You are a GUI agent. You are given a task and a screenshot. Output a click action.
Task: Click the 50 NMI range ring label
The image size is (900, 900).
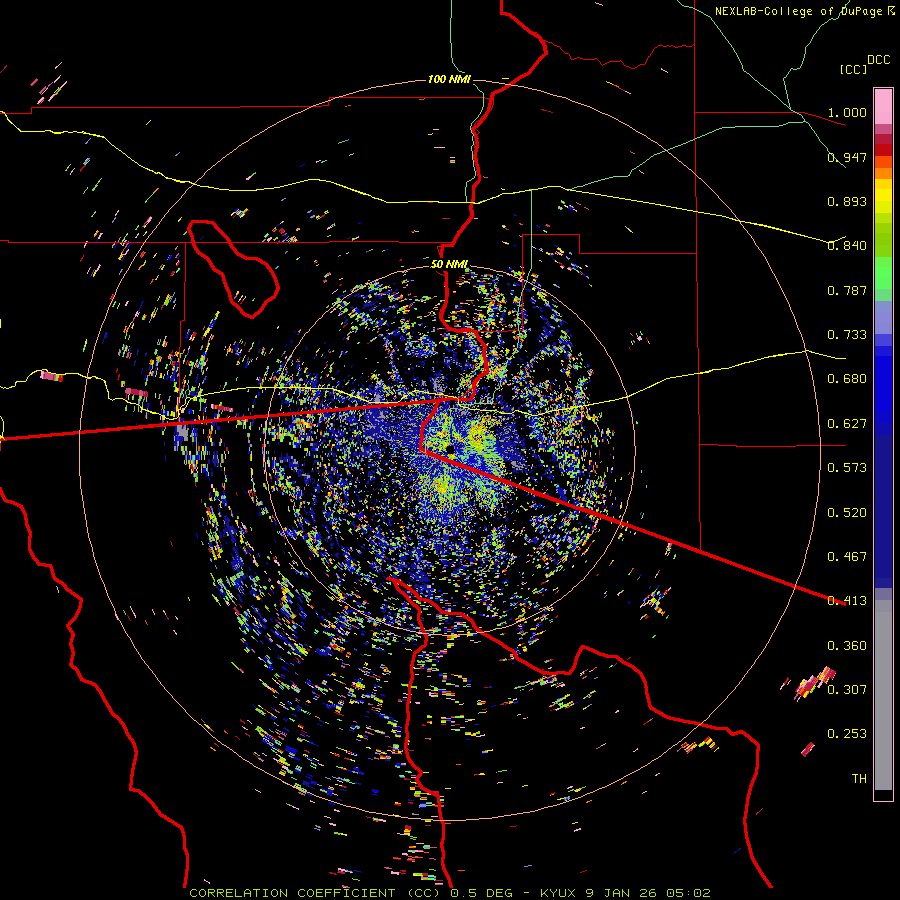pyautogui.click(x=449, y=264)
